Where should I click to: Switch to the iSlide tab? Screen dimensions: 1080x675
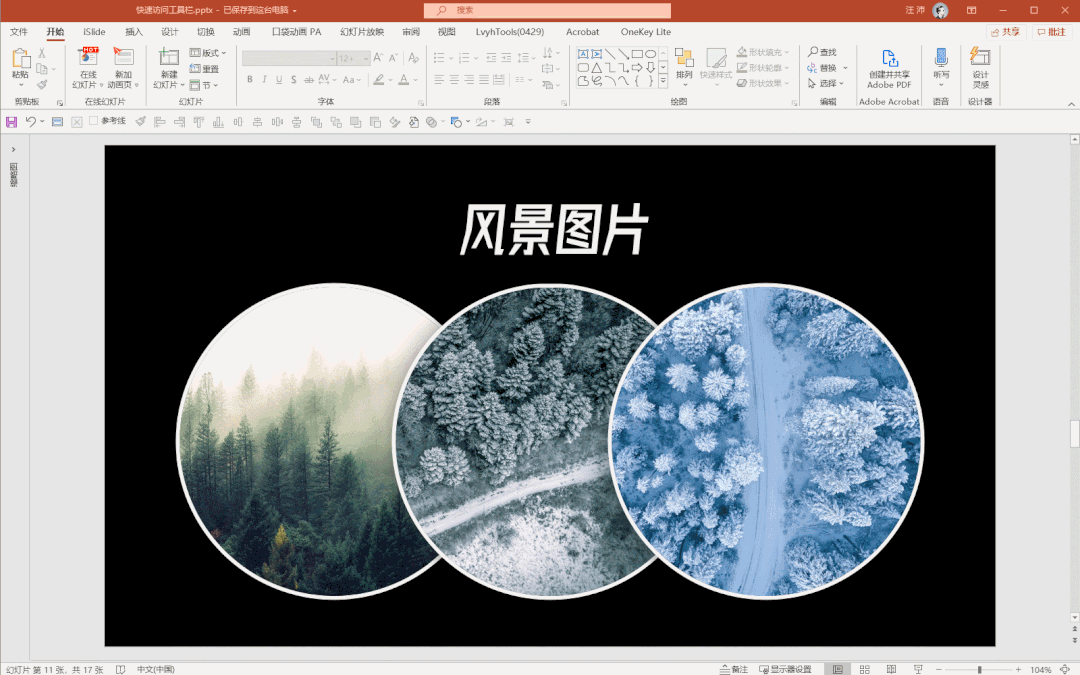(94, 32)
